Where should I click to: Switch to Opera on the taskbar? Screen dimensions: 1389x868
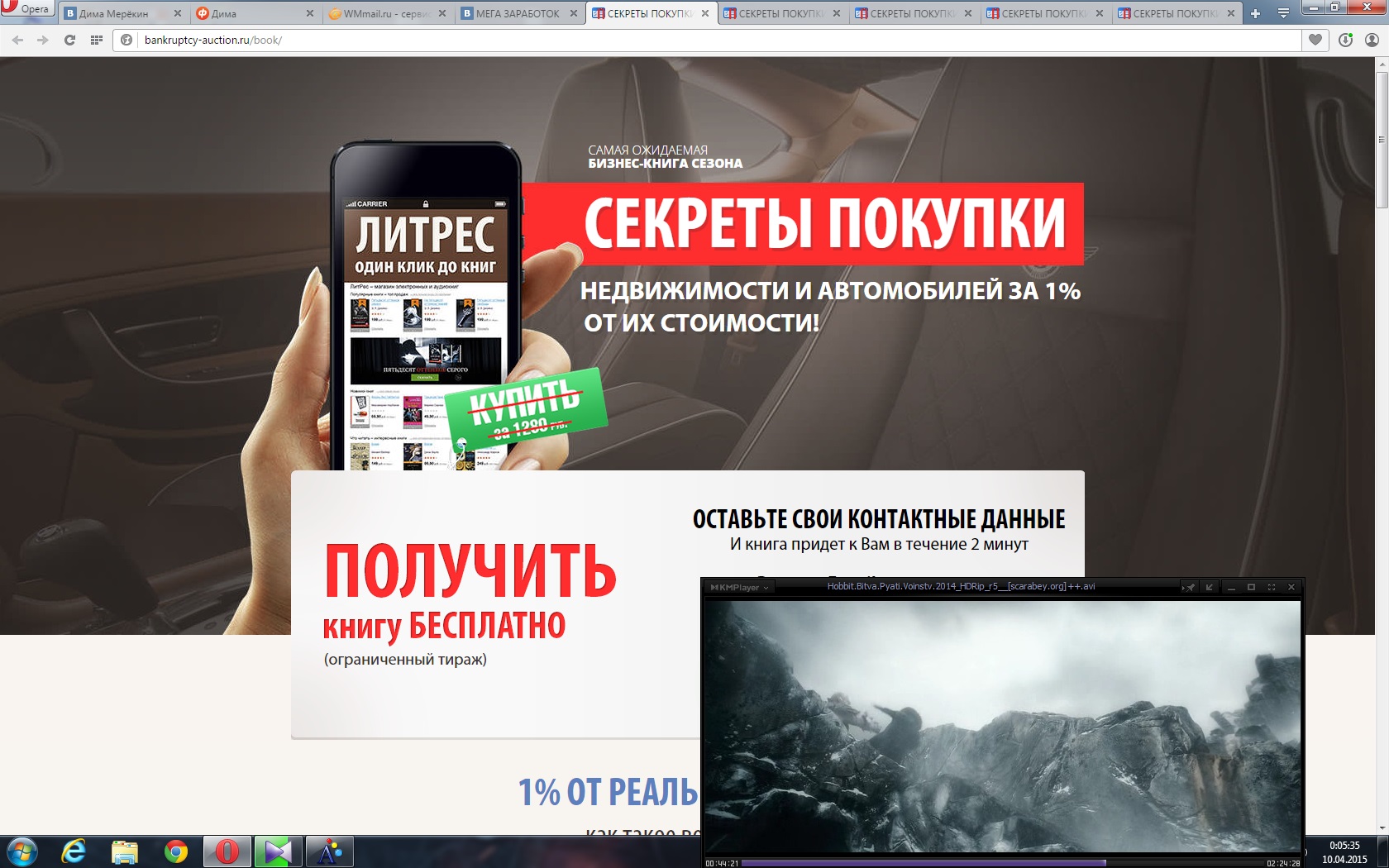tap(227, 851)
